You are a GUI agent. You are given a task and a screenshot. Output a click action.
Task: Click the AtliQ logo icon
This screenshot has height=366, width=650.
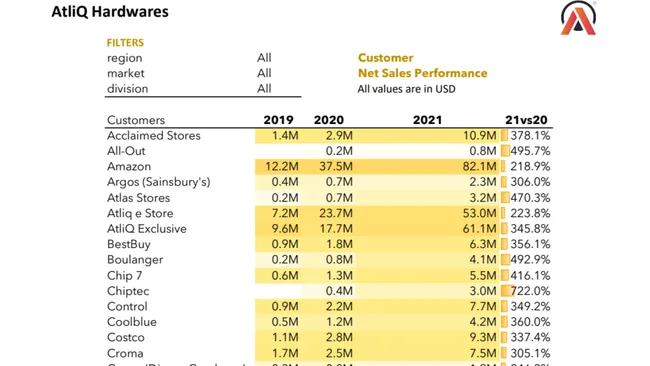[x=578, y=18]
